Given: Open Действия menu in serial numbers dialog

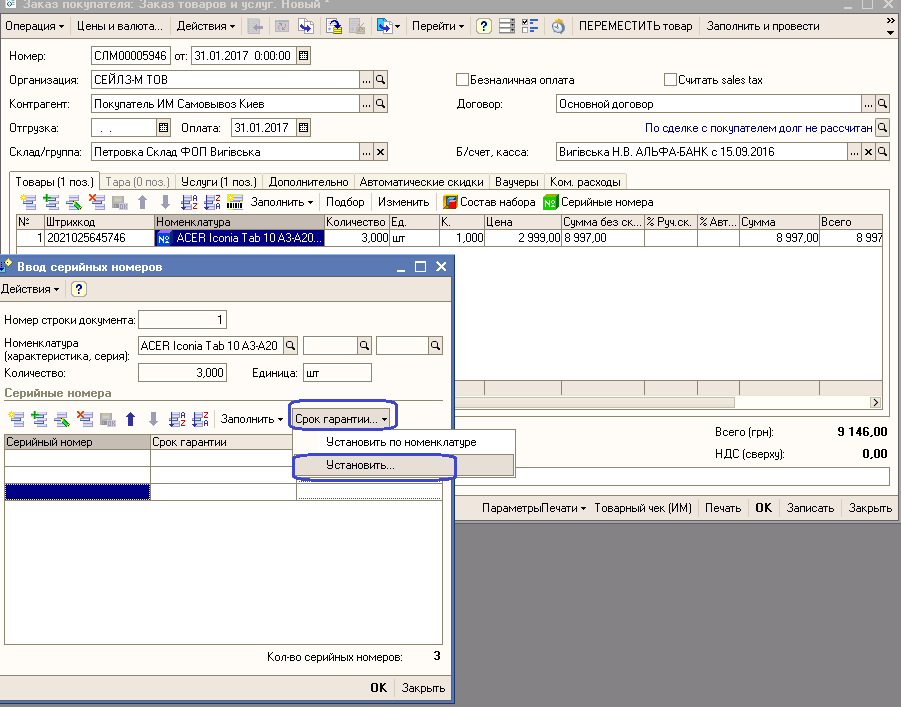Looking at the screenshot, I should 30,289.
